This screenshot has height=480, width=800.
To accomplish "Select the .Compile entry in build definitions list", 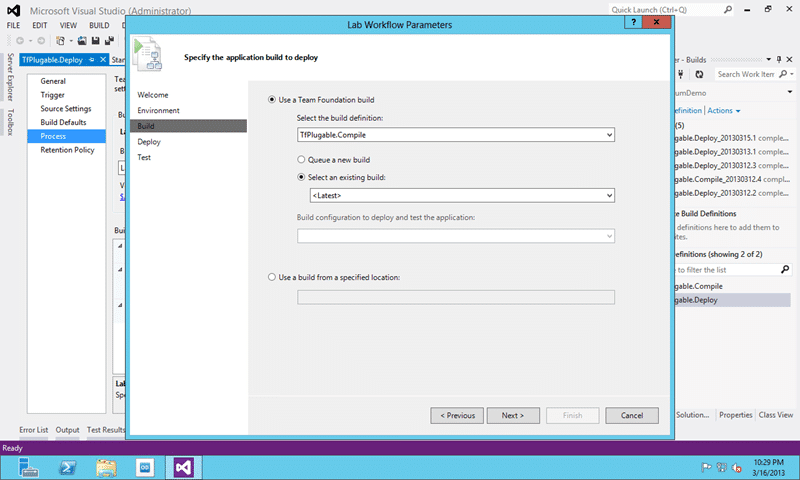I will [x=698, y=286].
